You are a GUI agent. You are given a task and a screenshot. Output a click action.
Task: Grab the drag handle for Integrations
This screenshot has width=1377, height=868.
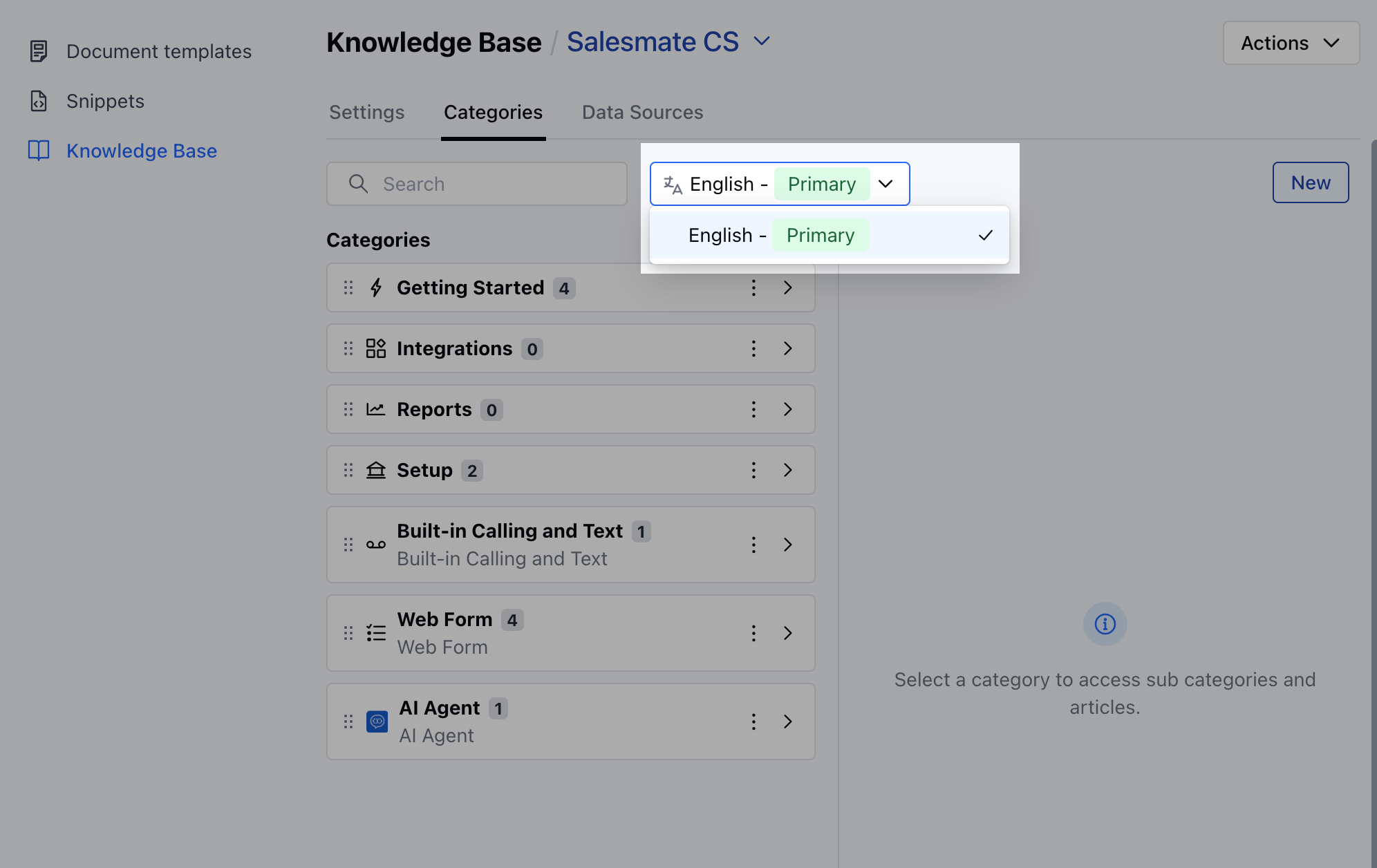point(348,348)
